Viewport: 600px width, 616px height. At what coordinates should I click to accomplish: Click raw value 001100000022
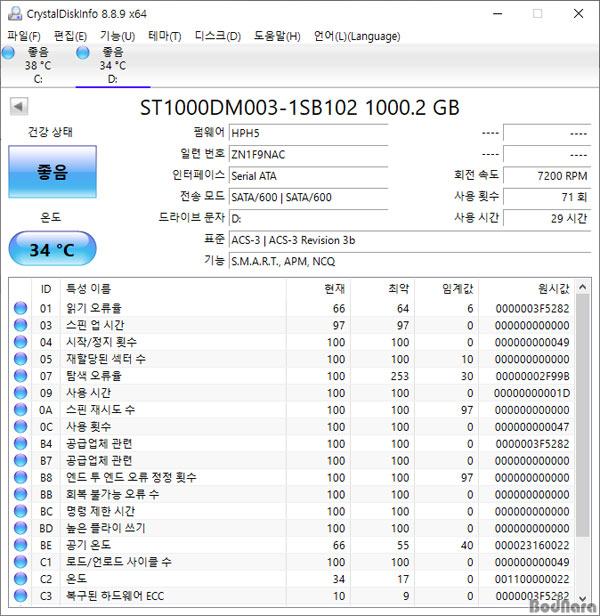[x=532, y=579]
